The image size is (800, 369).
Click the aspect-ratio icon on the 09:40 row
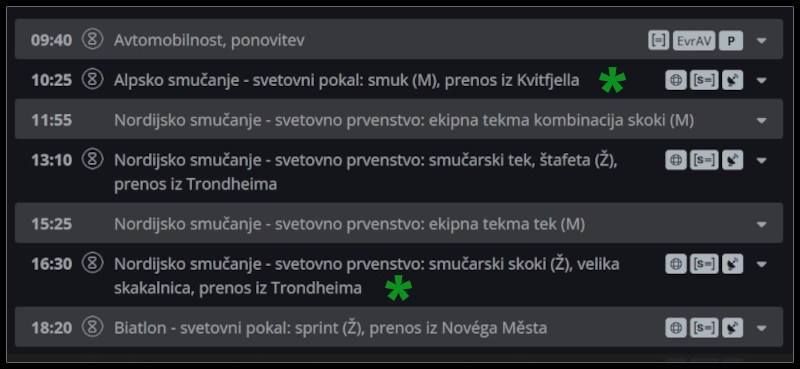tap(659, 40)
